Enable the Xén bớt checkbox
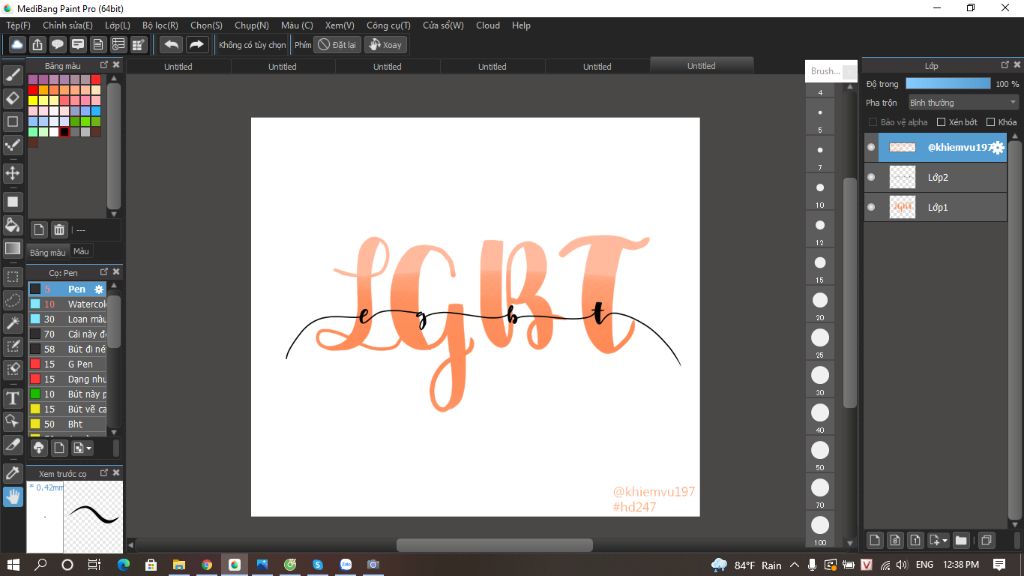 point(941,122)
